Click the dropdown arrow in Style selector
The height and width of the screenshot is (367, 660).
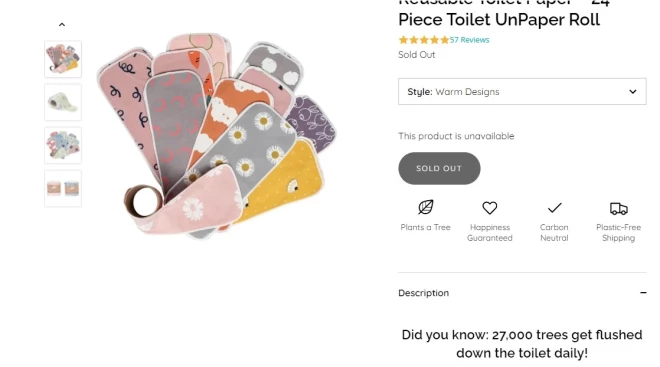coord(633,92)
